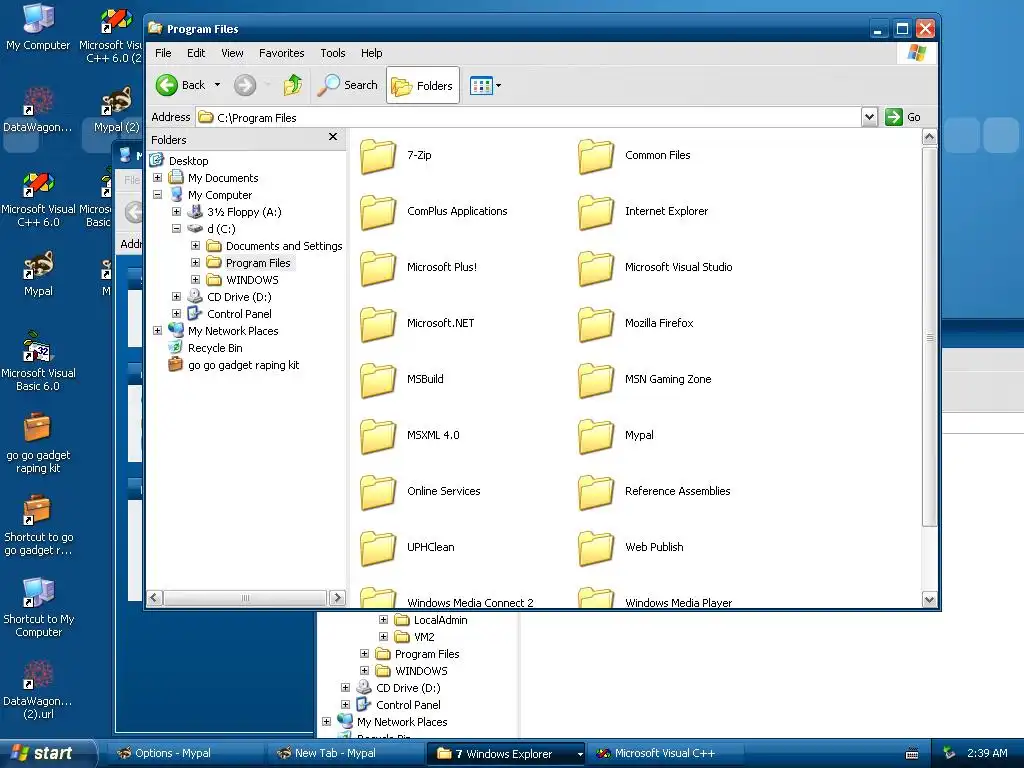Switch to Microsoft Visual C++ taskbar button

[666, 754]
